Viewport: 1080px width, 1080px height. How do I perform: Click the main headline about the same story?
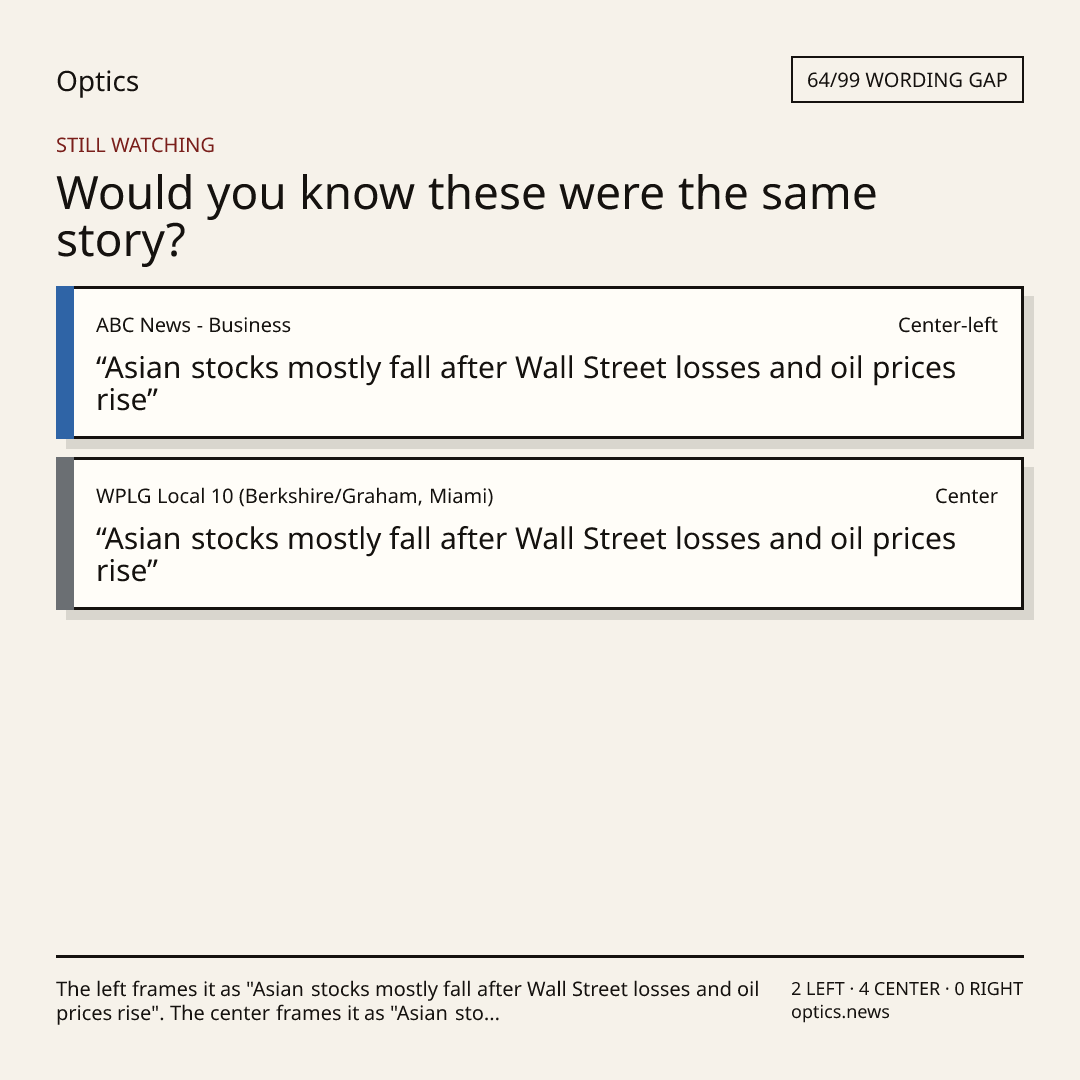[466, 216]
